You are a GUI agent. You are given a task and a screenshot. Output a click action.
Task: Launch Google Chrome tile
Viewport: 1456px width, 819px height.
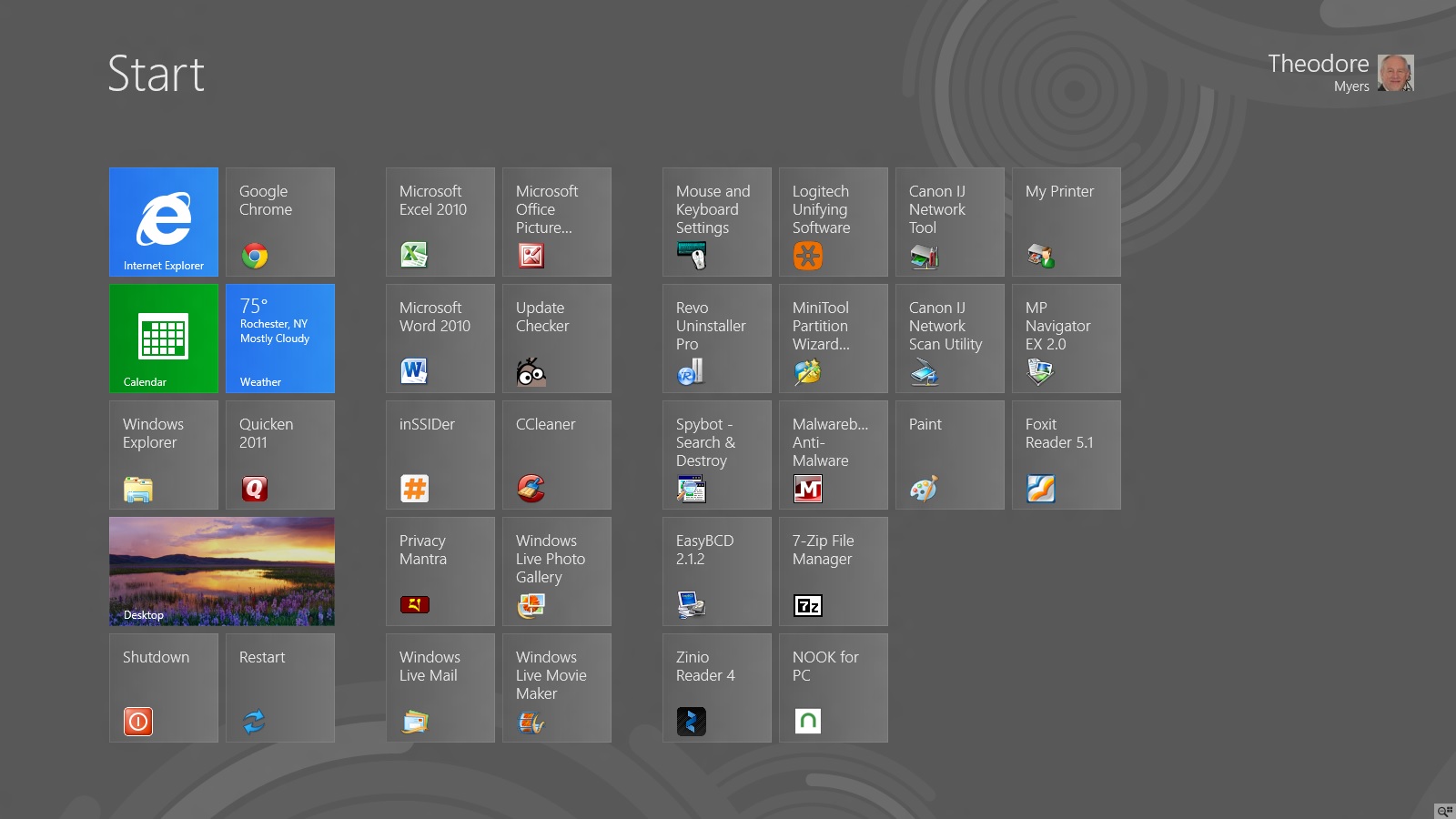click(280, 222)
